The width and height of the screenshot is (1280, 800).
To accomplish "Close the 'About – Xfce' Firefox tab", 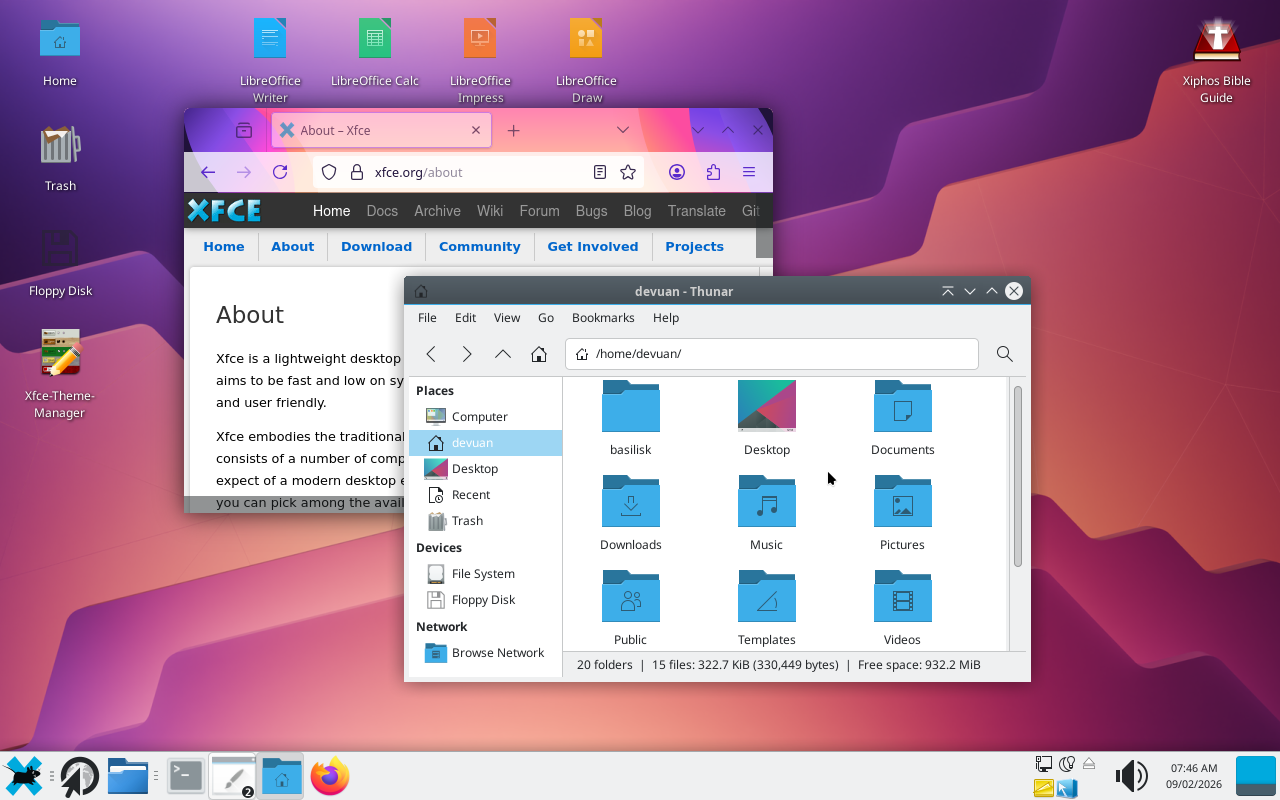I will 476,130.
